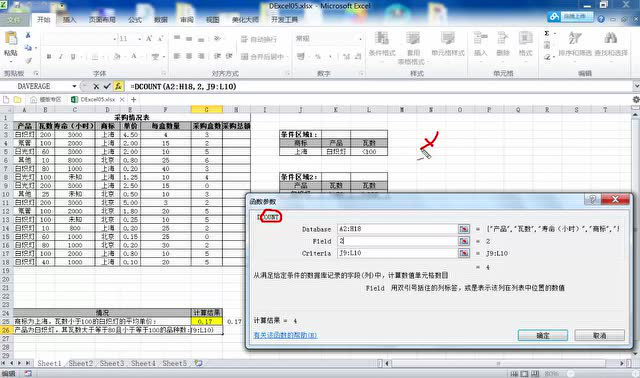This screenshot has width=640, height=378.
Task: Click the blue Excel help question icon
Action: (601, 19)
